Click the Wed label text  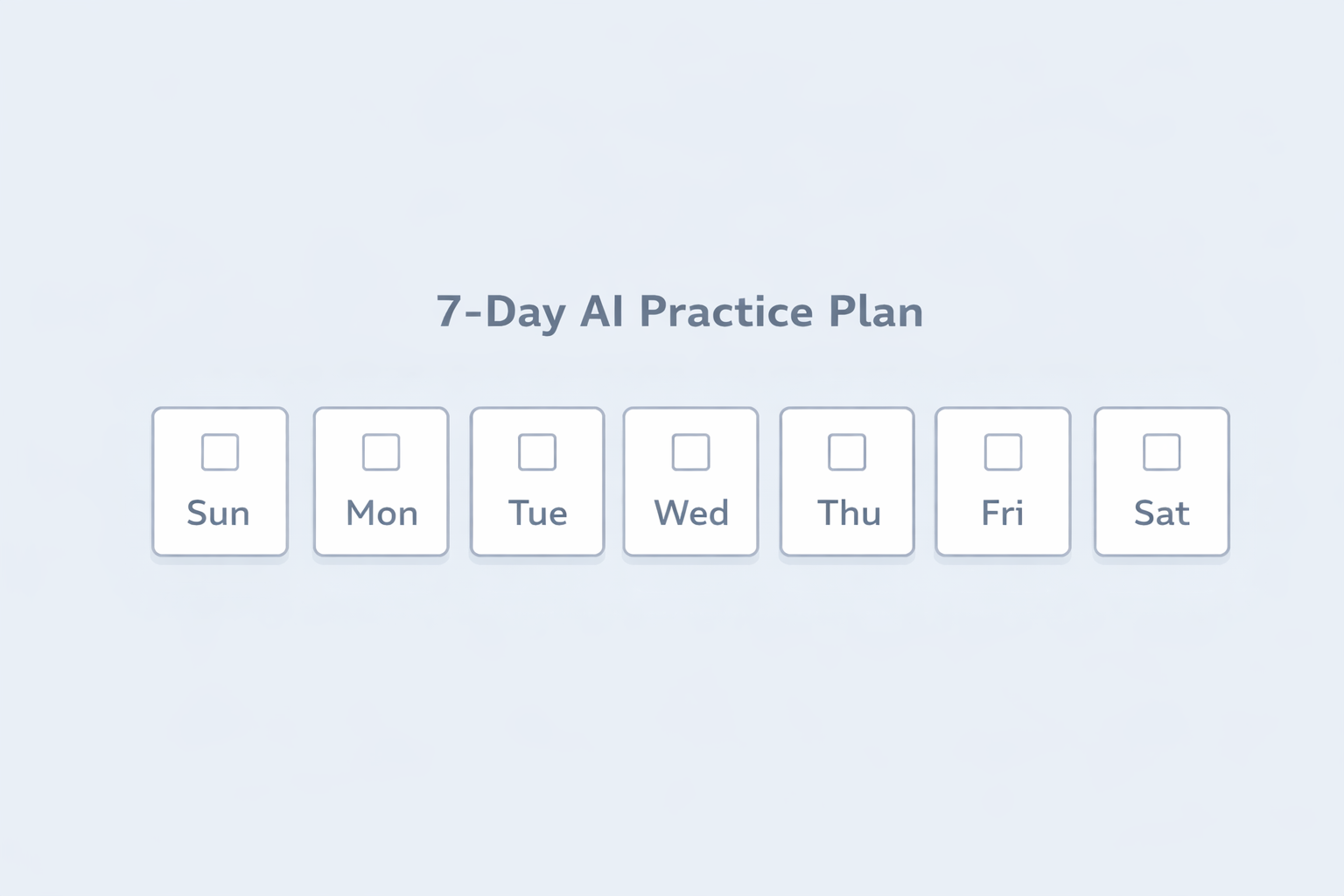[690, 514]
